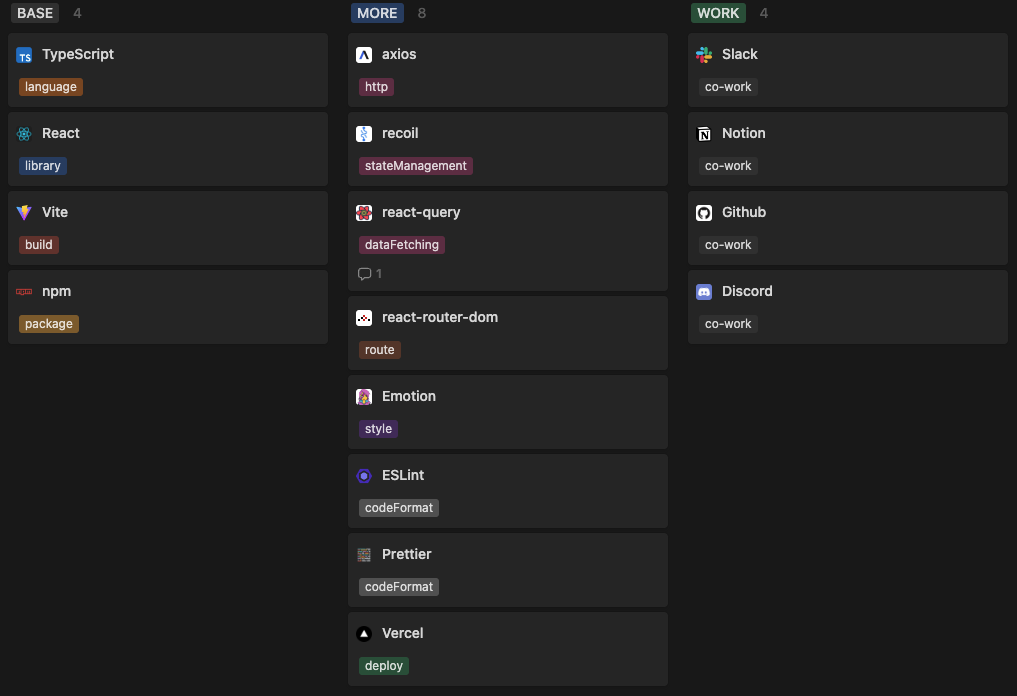This screenshot has height=696, width=1017.
Task: Click the axios logo icon
Action: point(364,55)
